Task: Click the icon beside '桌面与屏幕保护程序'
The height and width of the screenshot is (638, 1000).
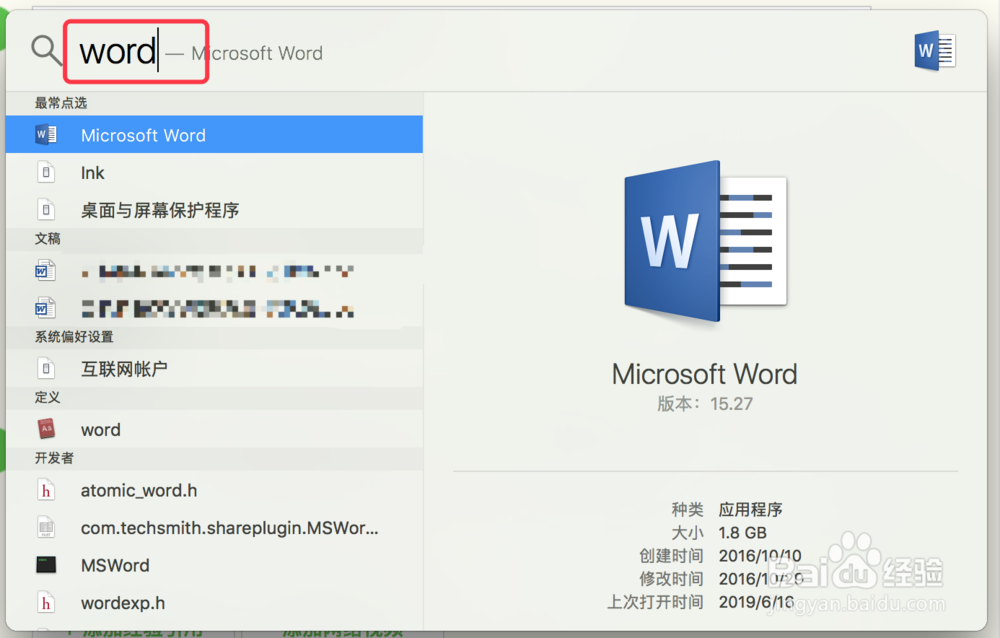Action: [46, 210]
